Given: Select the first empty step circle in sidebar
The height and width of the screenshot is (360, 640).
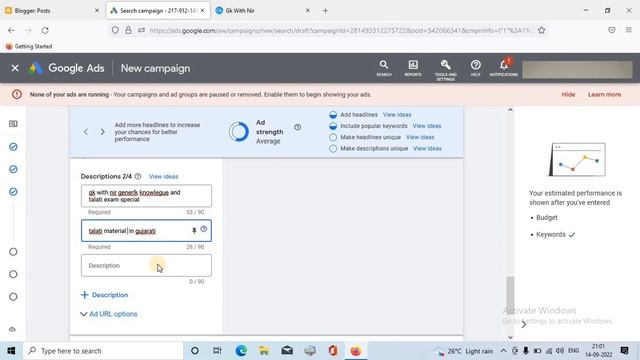Looking at the screenshot, I should [13, 252].
